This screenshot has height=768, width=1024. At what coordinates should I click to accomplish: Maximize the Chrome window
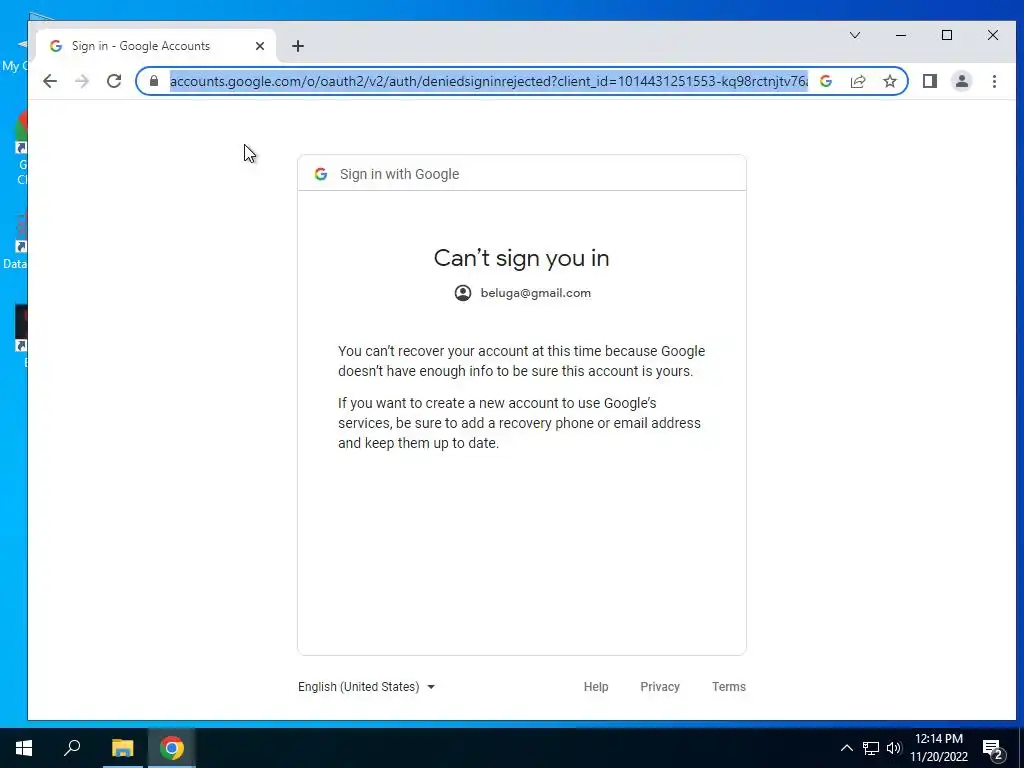947,35
